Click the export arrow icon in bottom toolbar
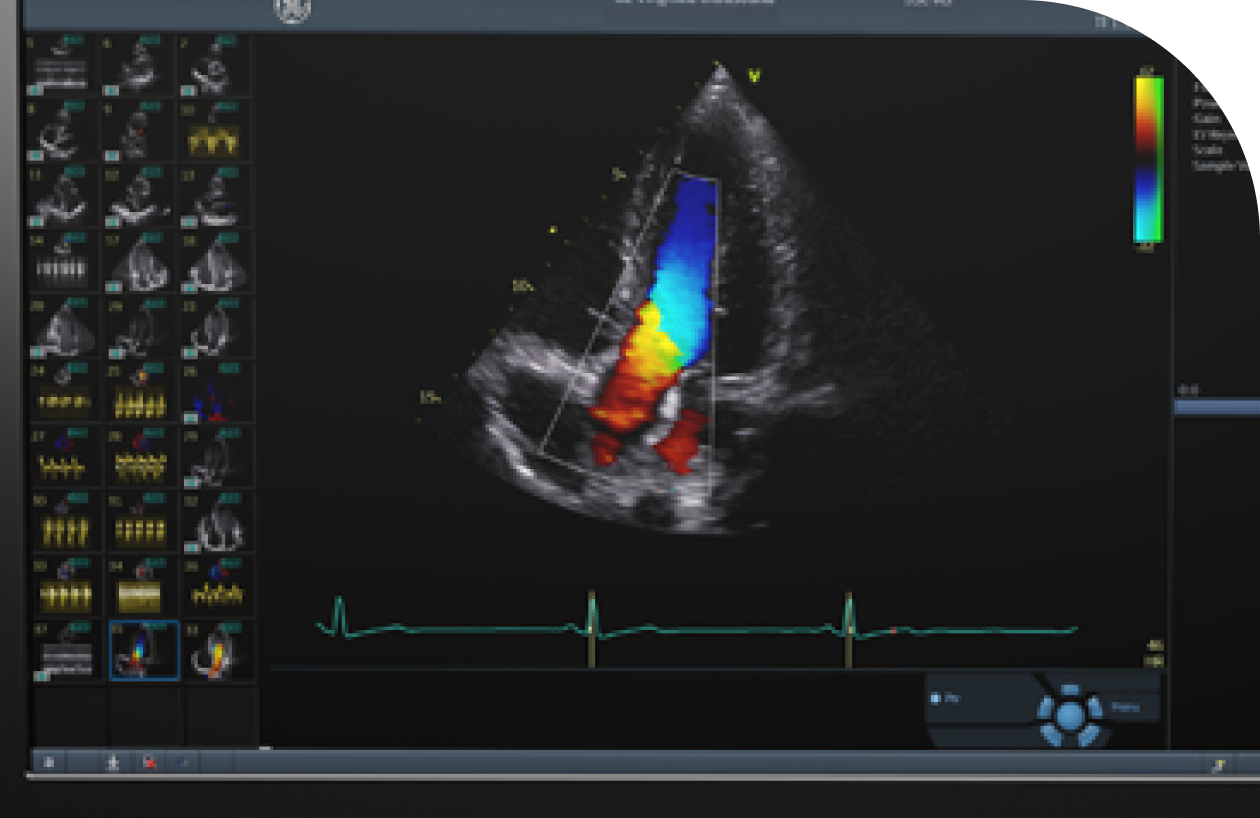 113,763
